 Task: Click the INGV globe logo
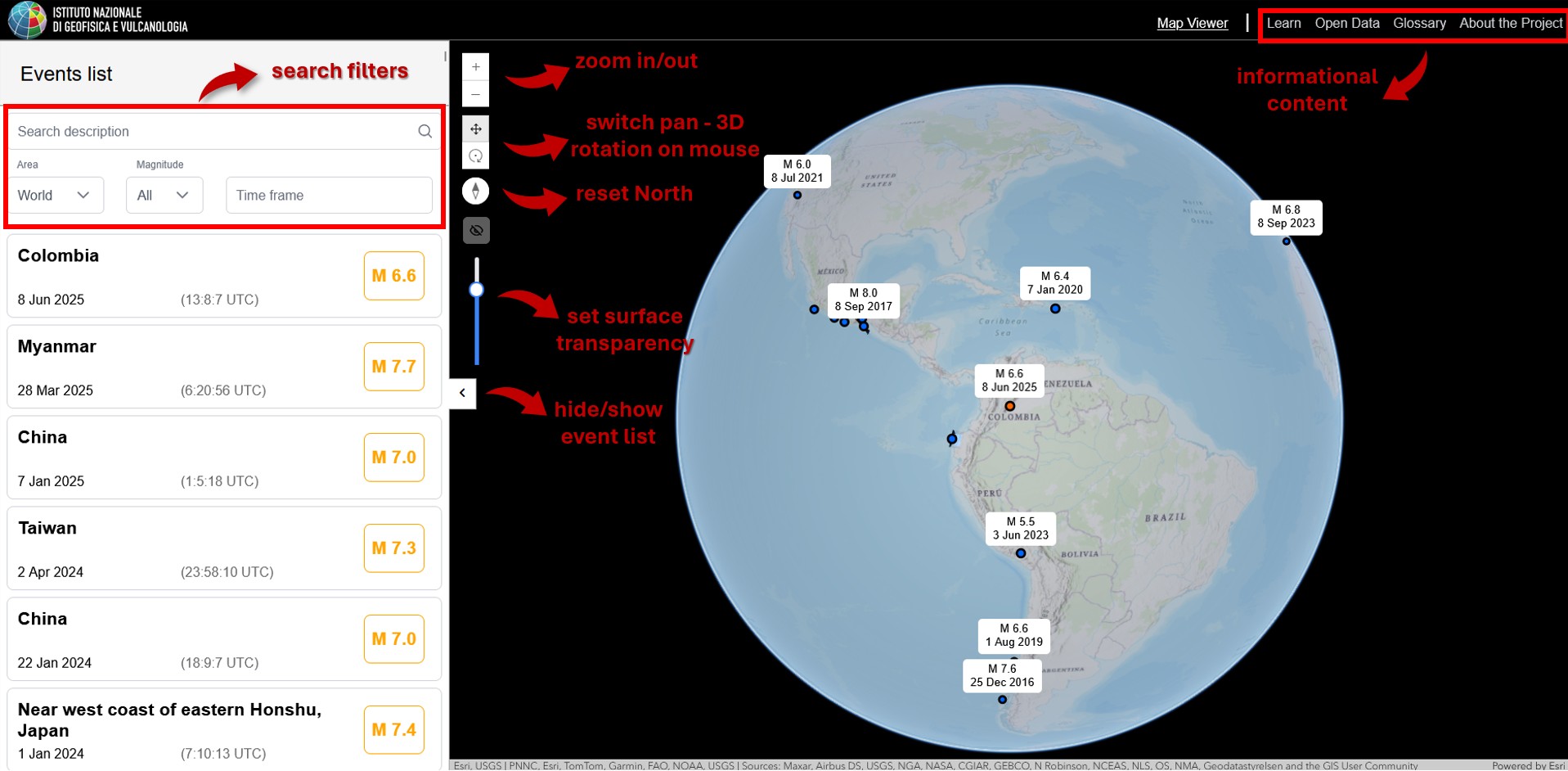tap(27, 20)
